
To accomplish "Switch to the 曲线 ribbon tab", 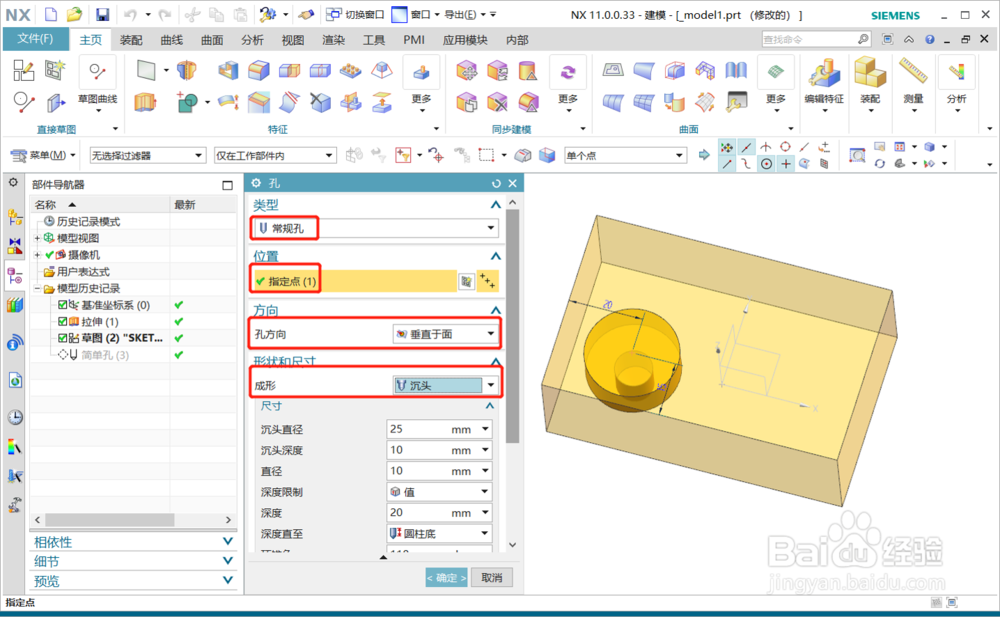I will [172, 40].
